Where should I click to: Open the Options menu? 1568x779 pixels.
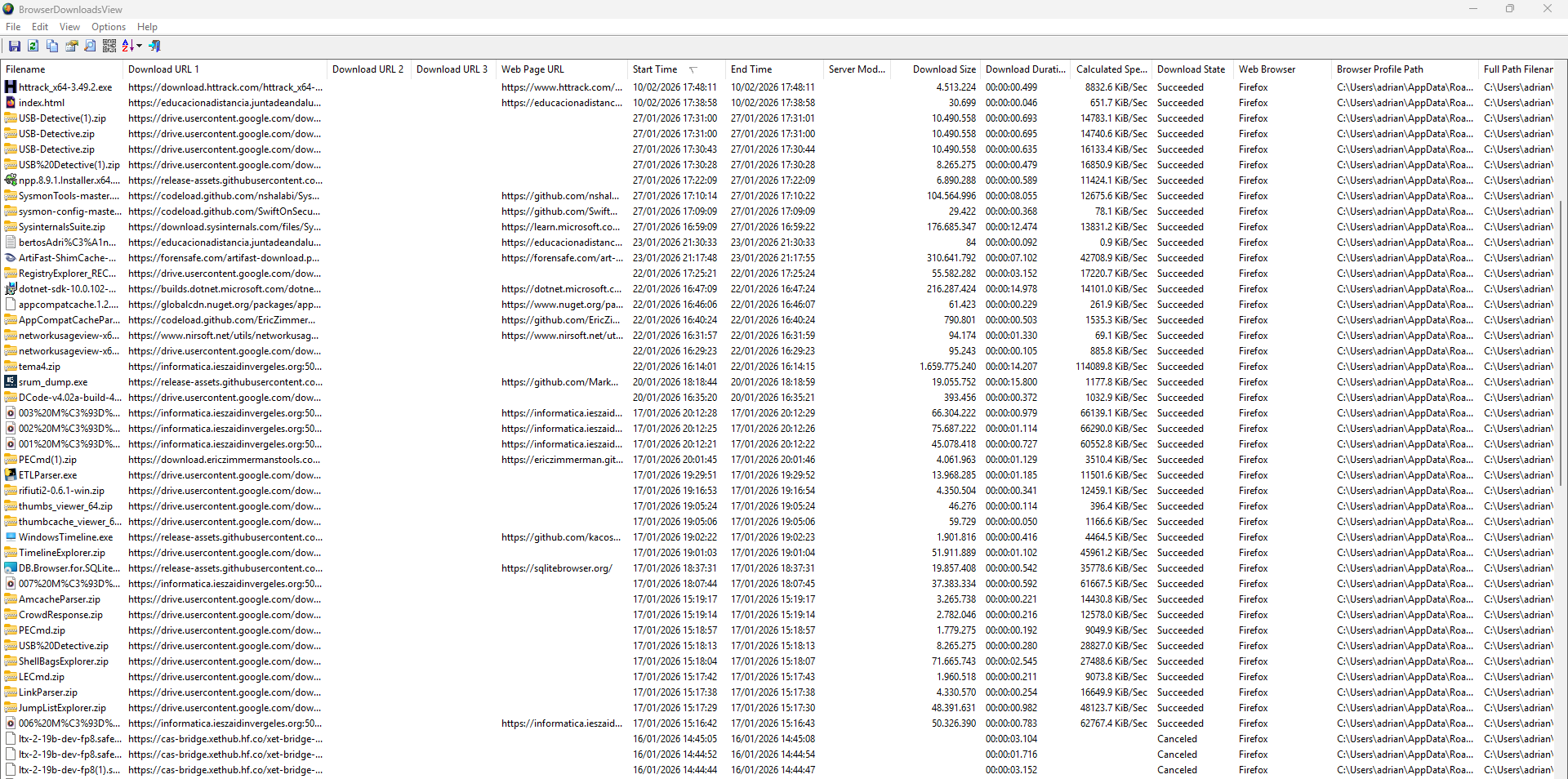(x=109, y=27)
